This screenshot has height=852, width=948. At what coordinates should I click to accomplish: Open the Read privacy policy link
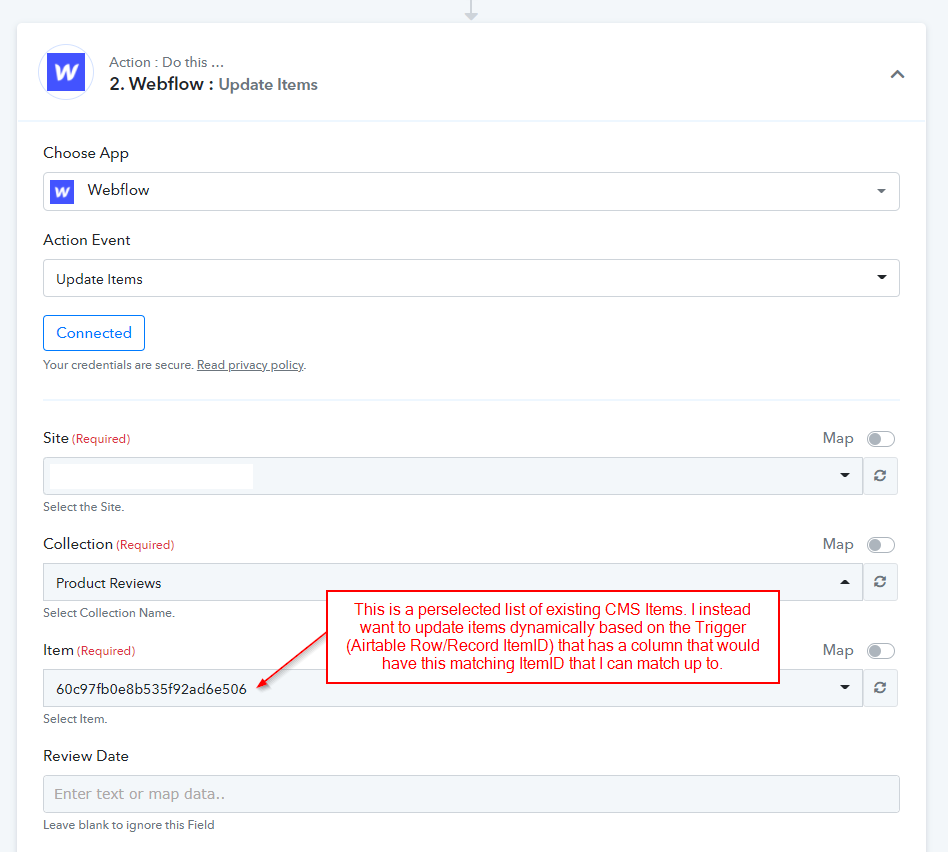pos(250,365)
